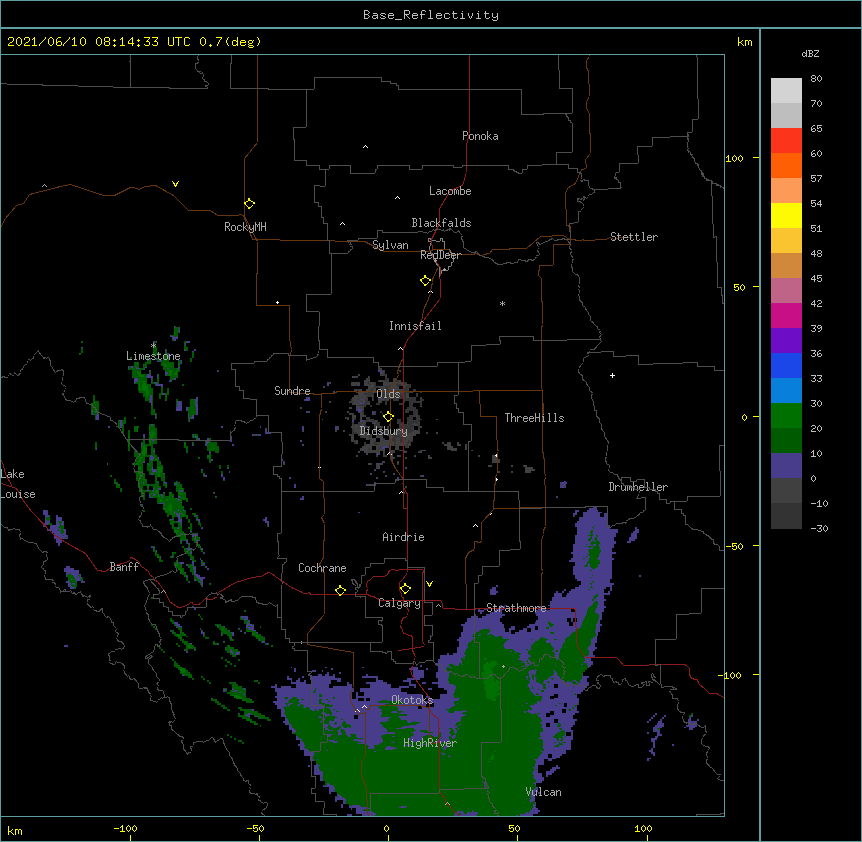This screenshot has width=862, height=842.
Task: Click the RockyMH map label
Action: tap(245, 227)
